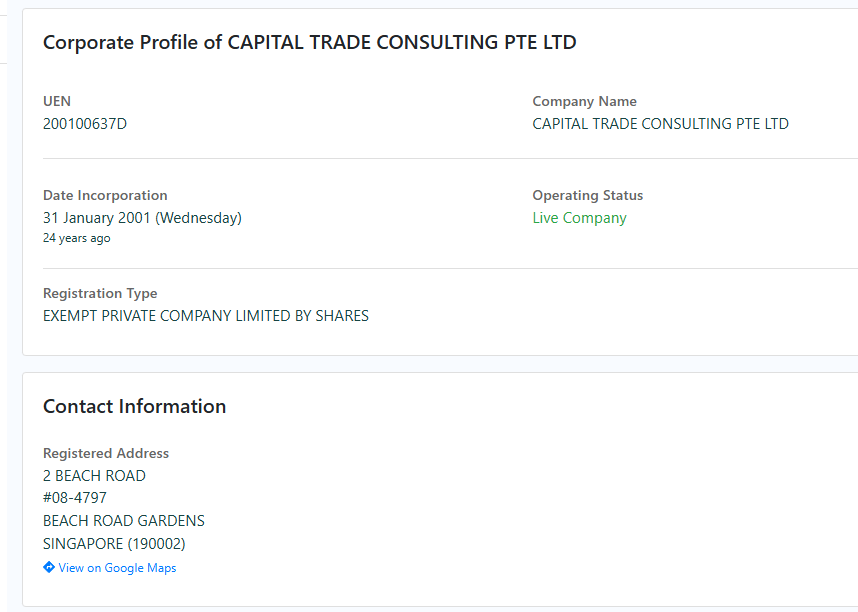Screen dimensions: 858x612
Task: Click the Contact Information heading
Action: point(134,406)
